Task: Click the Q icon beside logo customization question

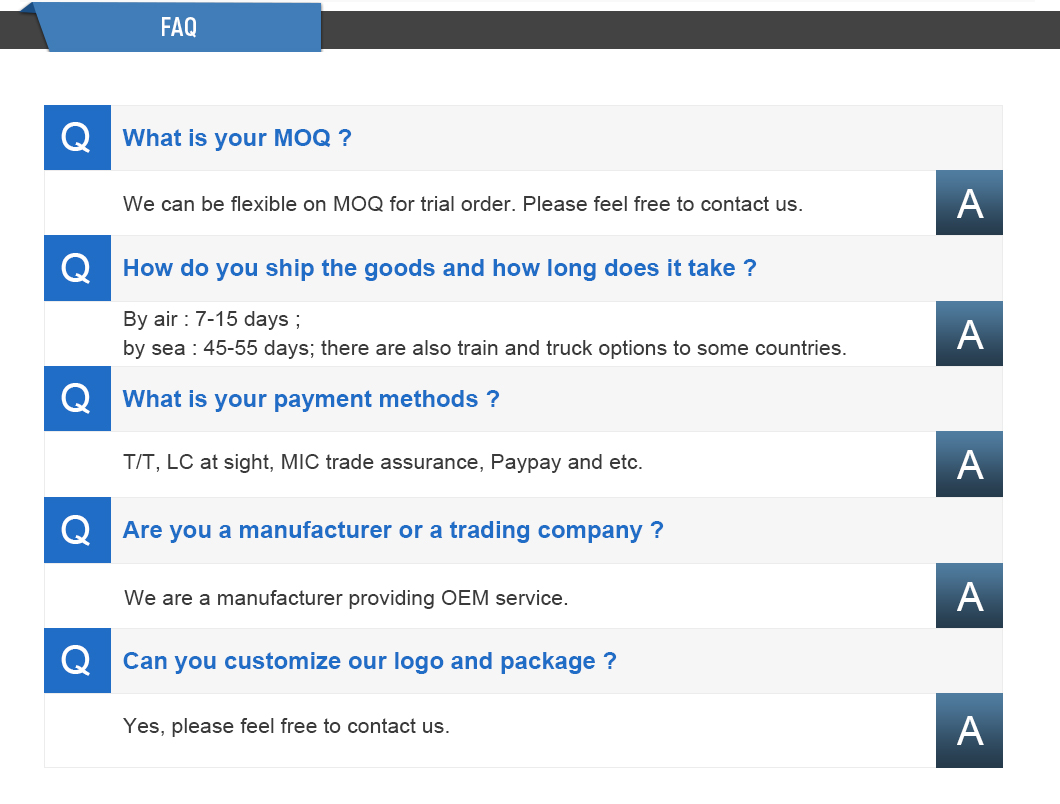Action: [x=77, y=660]
